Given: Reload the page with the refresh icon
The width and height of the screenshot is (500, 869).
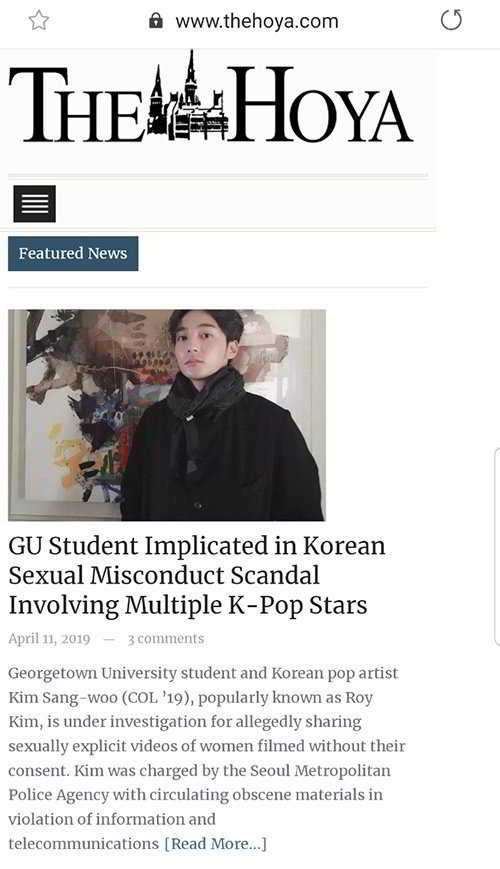Looking at the screenshot, I should click(x=451, y=21).
